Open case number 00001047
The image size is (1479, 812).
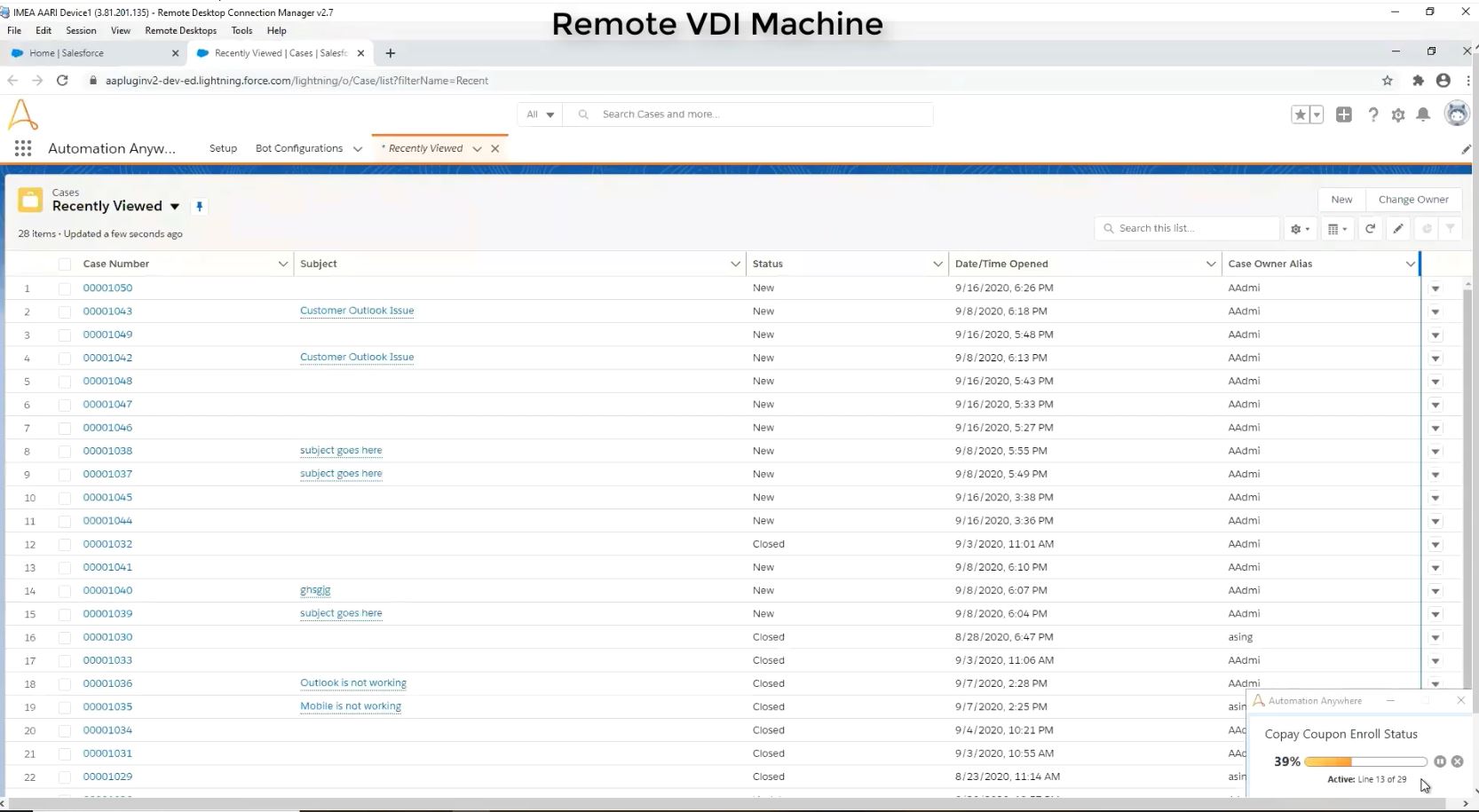pos(107,404)
